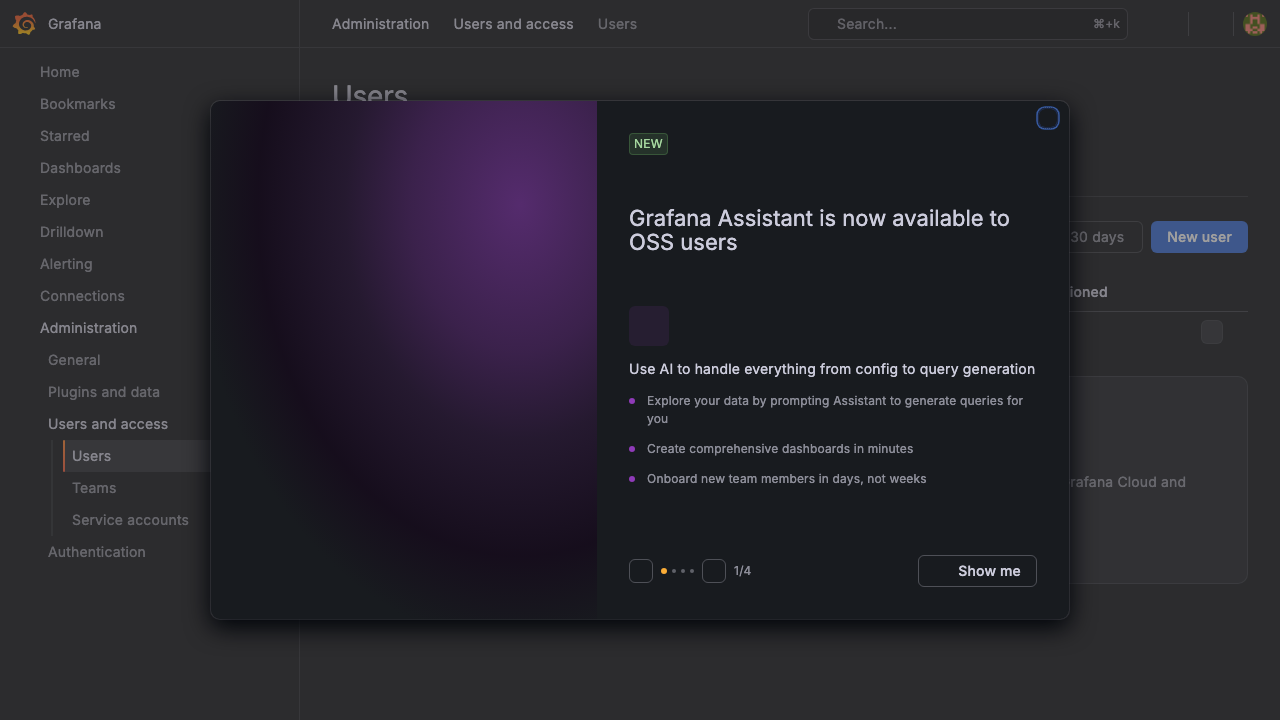1280x720 pixels.
Task: Click the Grafana logo icon
Action: tap(25, 24)
